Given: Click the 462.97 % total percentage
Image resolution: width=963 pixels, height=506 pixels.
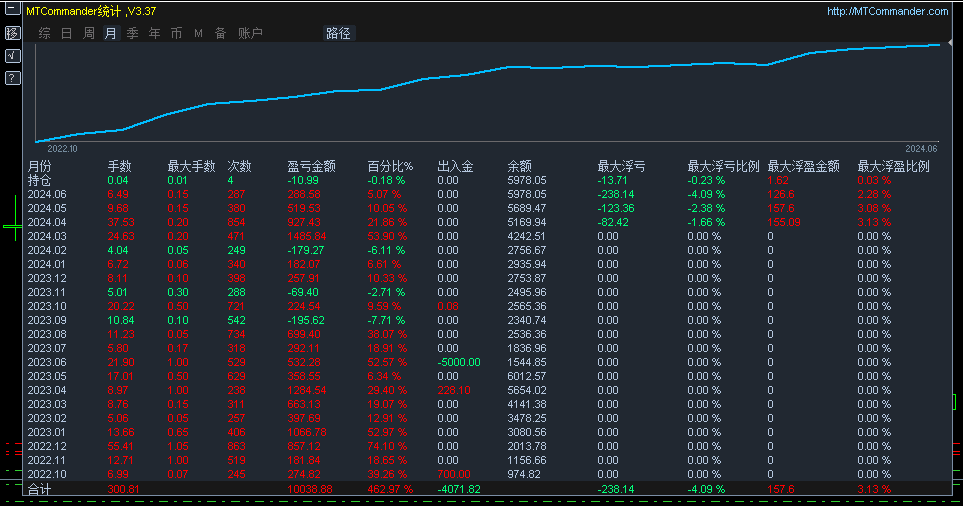Looking at the screenshot, I should pyautogui.click(x=390, y=489).
